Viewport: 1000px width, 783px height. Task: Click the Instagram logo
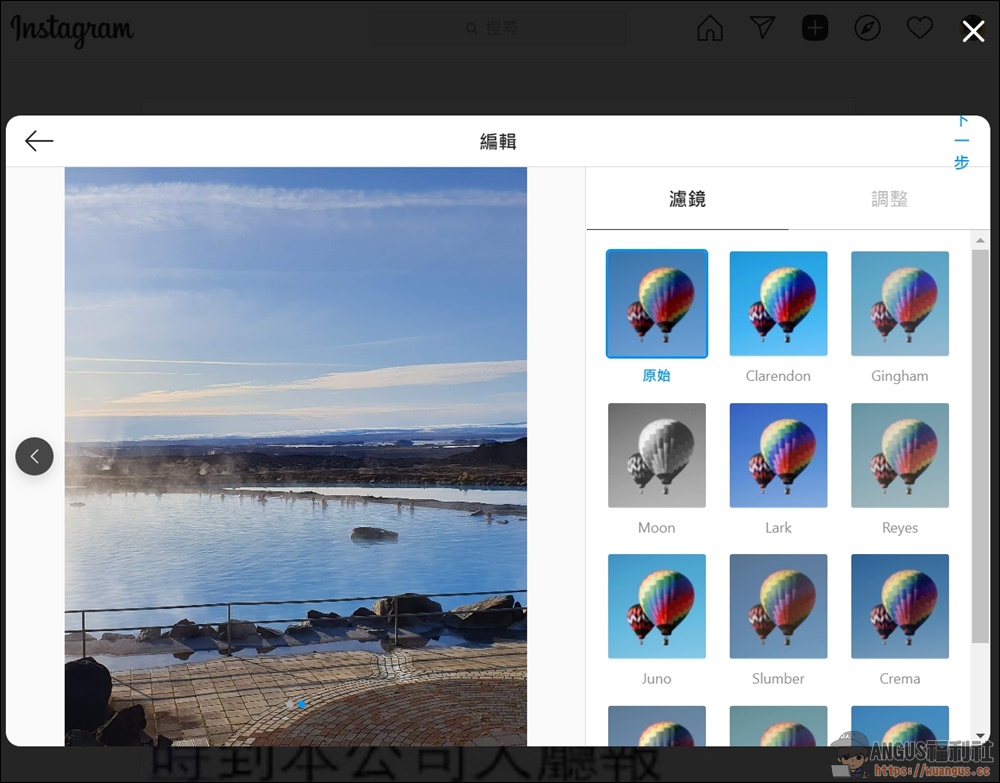[71, 30]
